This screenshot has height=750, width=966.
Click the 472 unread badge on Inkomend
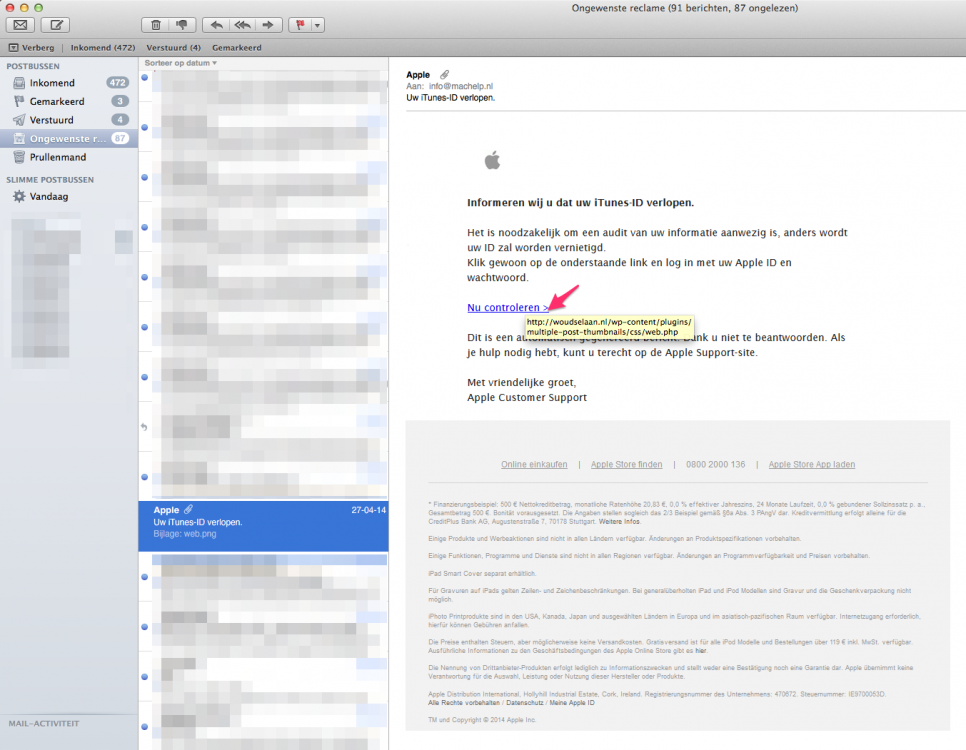tap(117, 83)
